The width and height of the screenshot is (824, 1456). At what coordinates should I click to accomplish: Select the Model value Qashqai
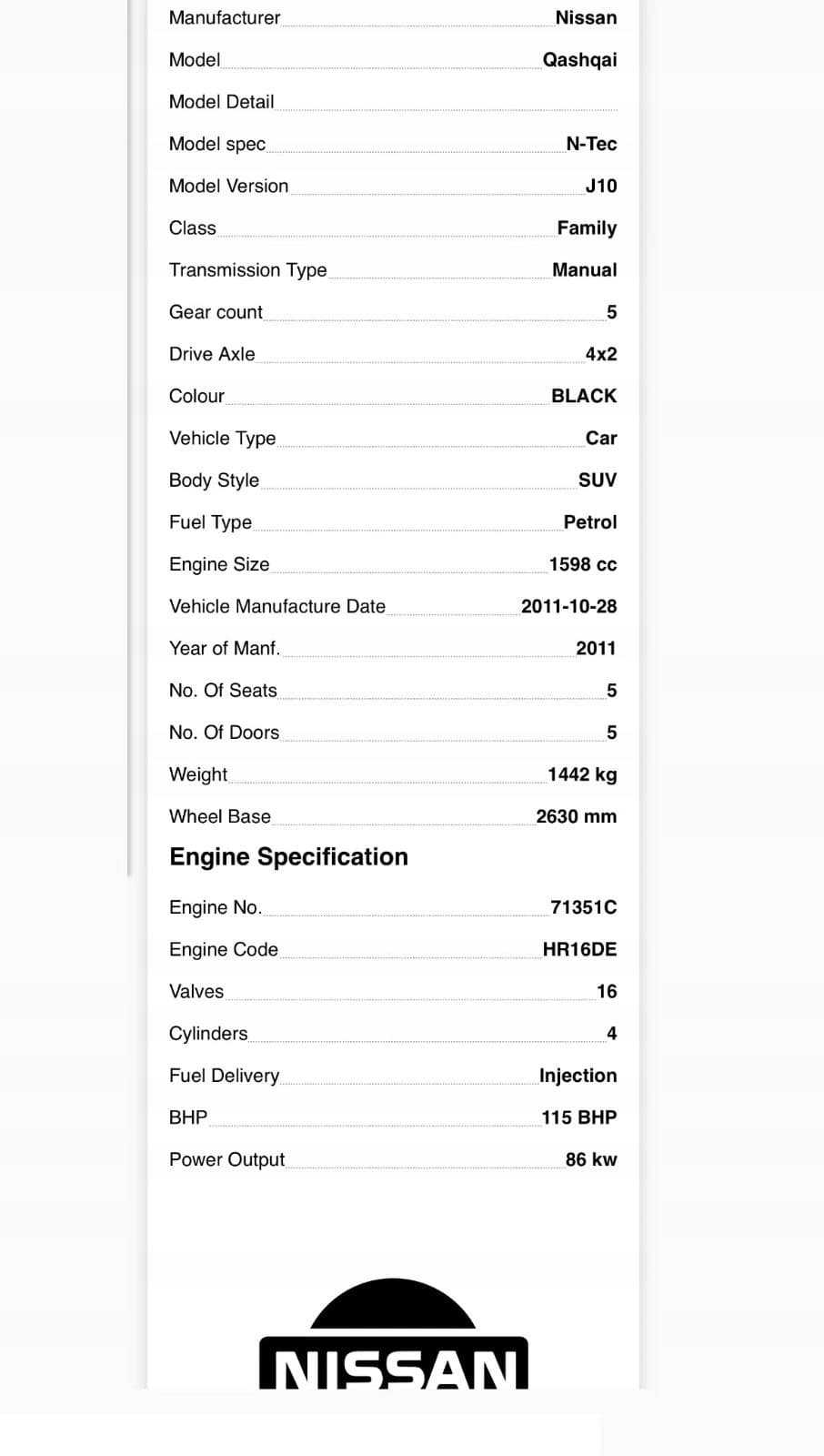point(579,60)
